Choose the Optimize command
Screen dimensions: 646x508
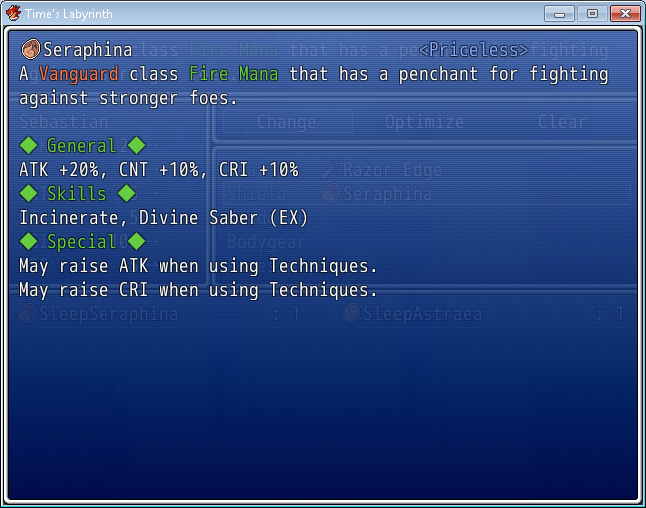pyautogui.click(x=424, y=122)
